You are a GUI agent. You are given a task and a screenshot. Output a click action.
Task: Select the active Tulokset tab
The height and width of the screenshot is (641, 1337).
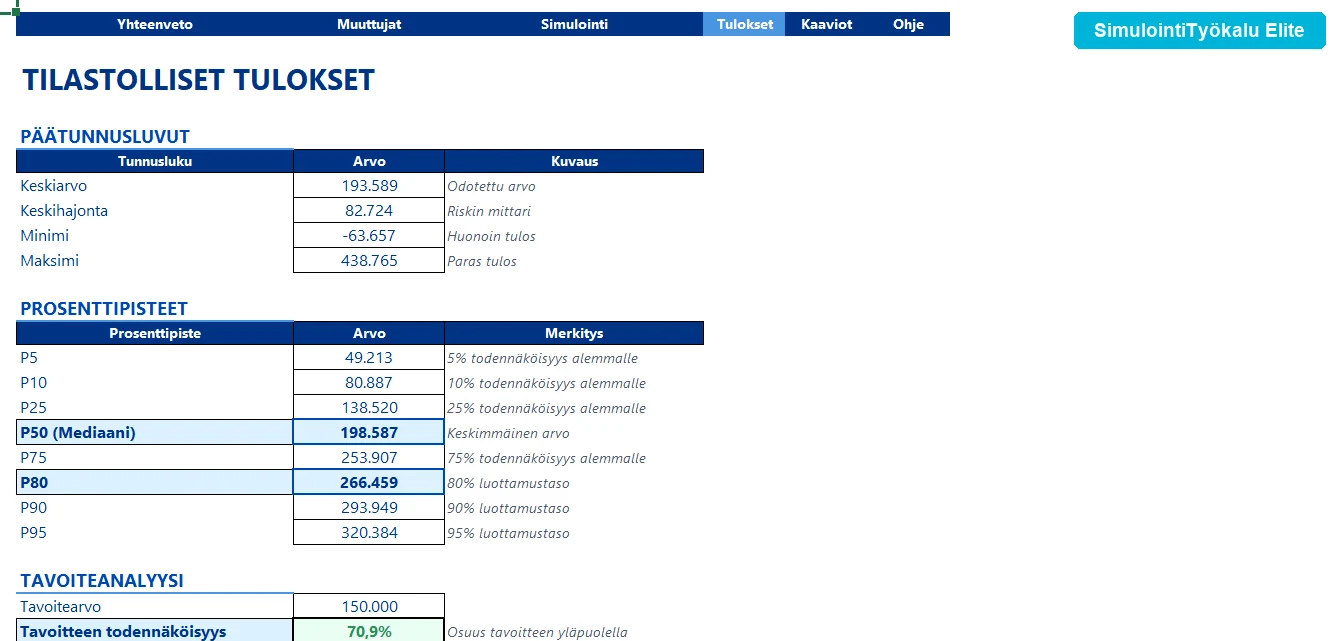tap(745, 24)
